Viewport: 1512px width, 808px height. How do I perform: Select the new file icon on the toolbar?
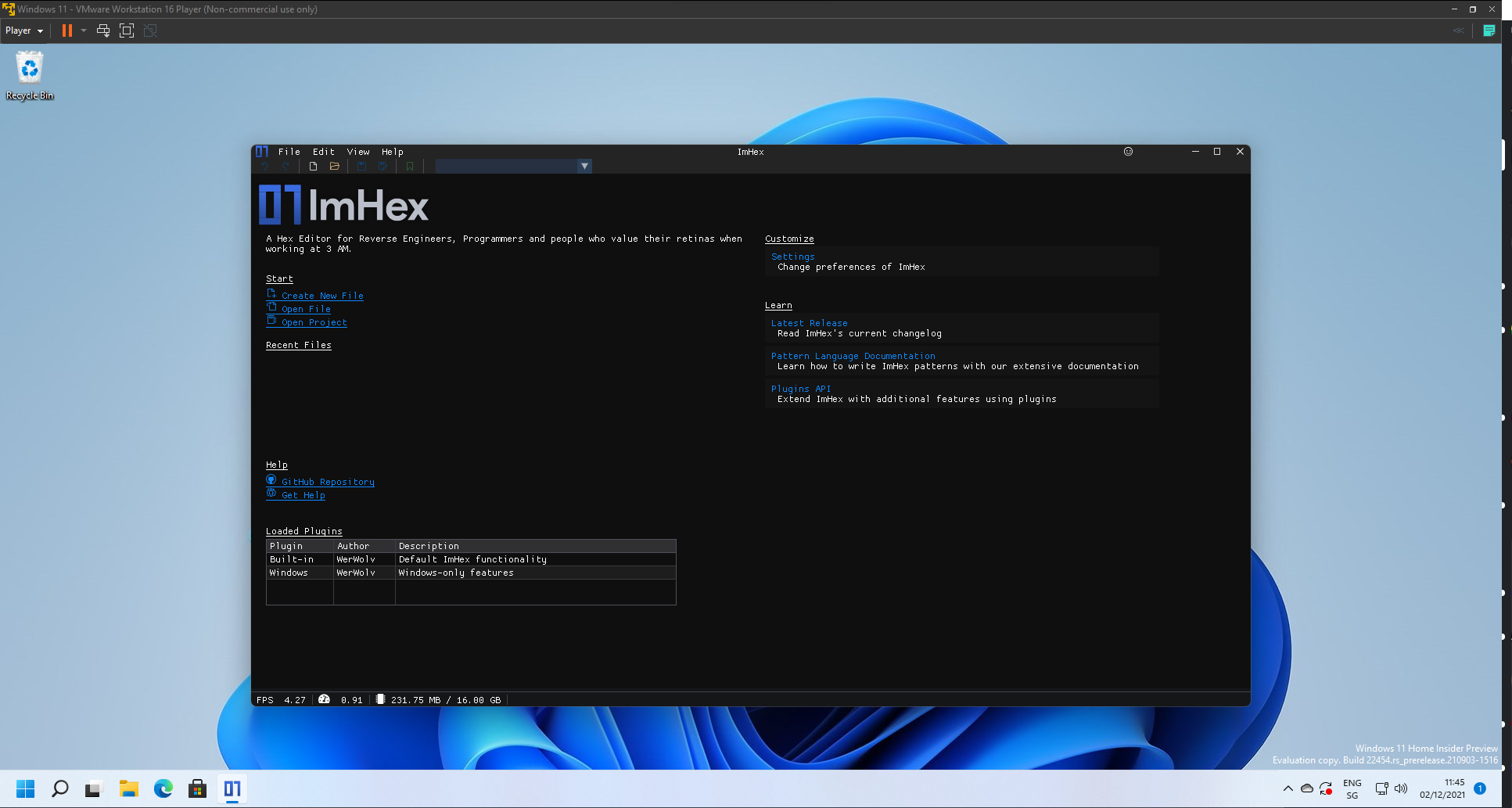click(x=313, y=166)
